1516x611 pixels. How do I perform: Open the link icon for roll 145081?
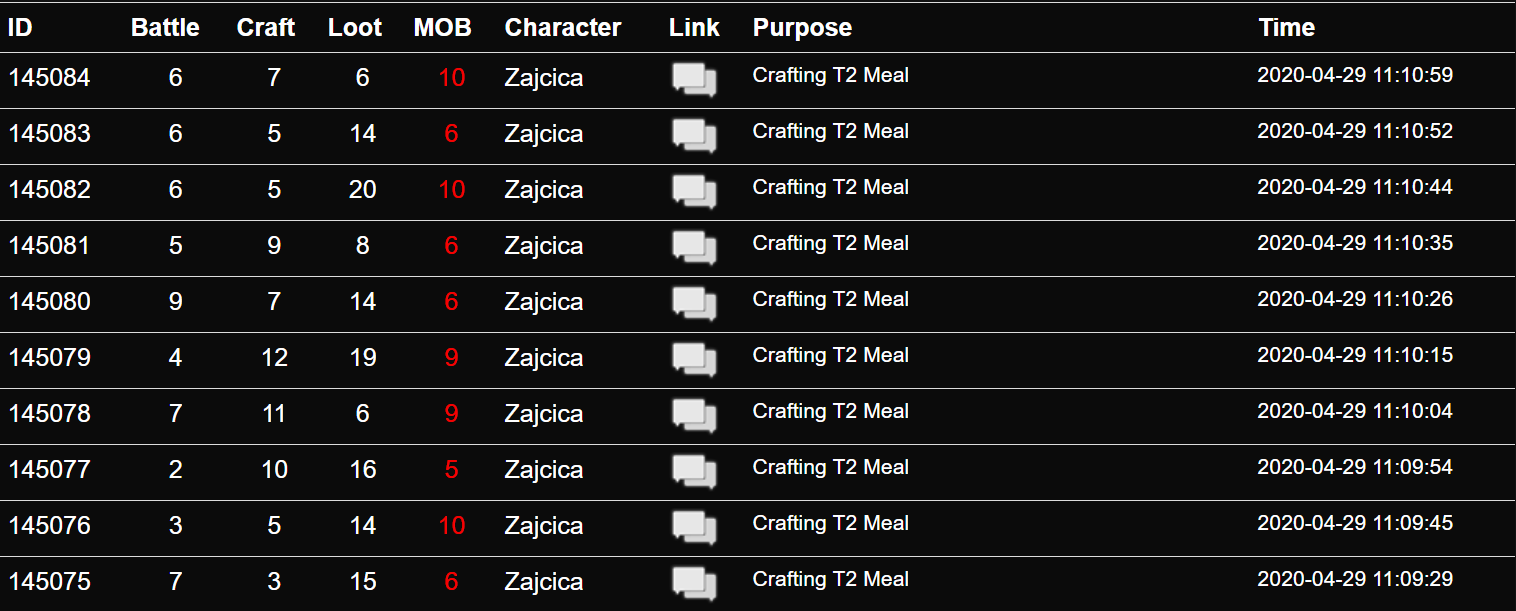click(694, 248)
